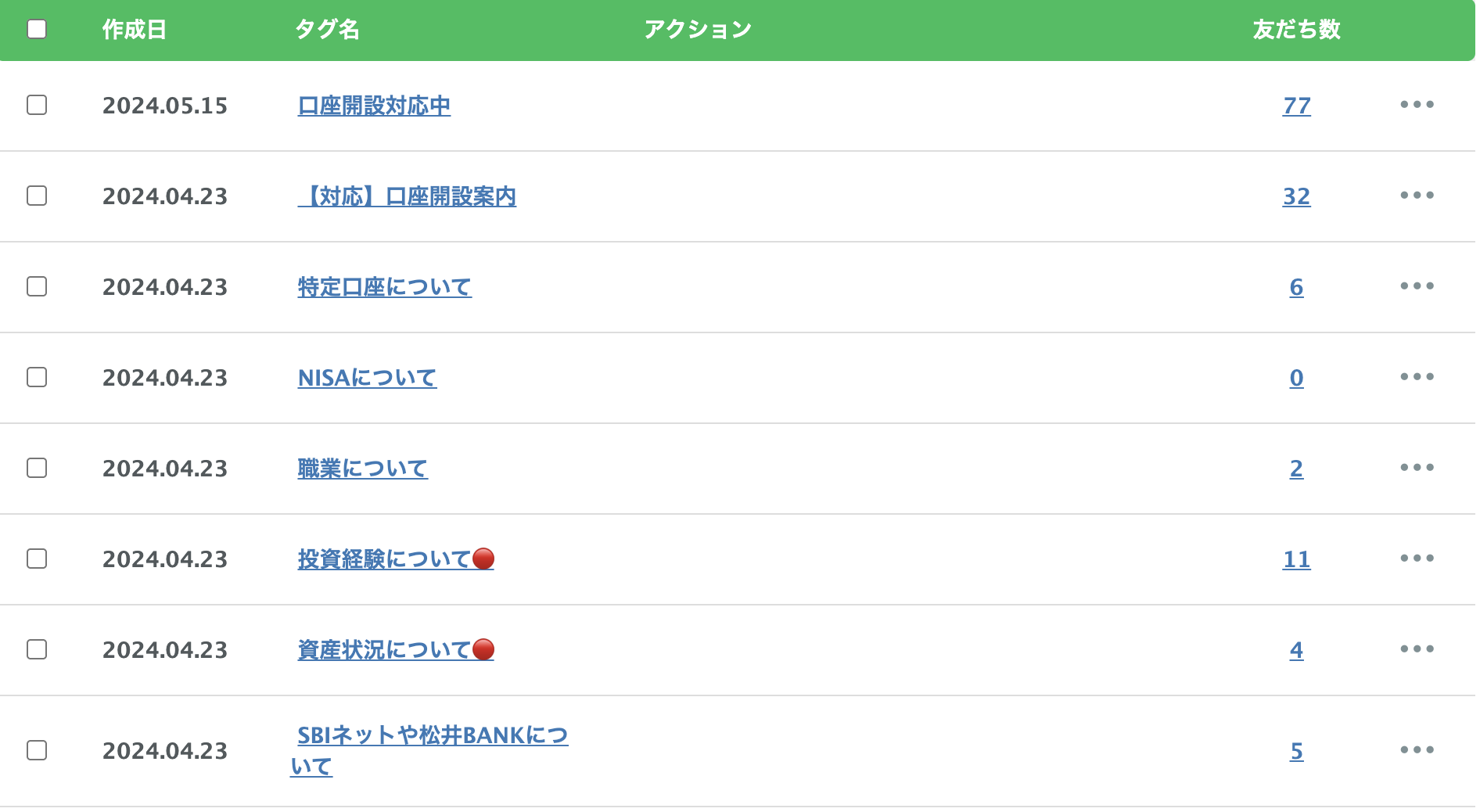Image resolution: width=1480 pixels, height=812 pixels.
Task: Open the ellipsis menu for 資産状況について🔴
Action: tap(1419, 649)
